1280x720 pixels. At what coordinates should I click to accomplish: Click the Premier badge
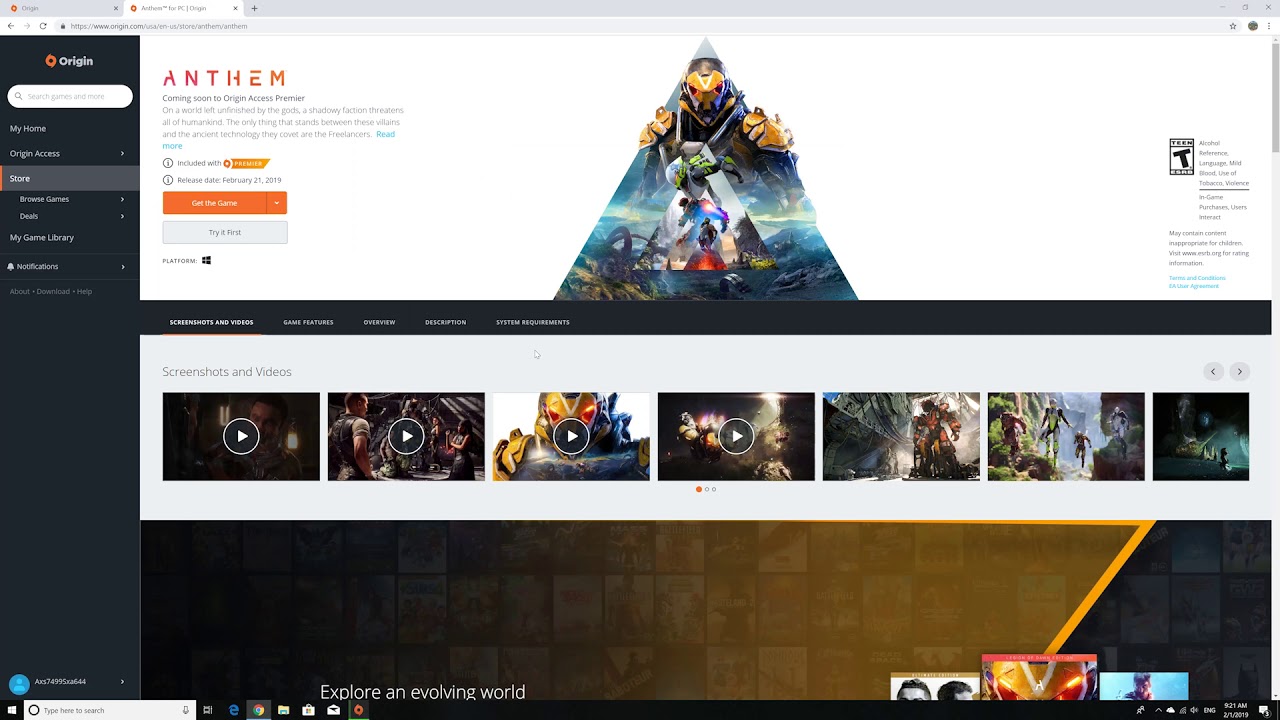click(x=246, y=163)
